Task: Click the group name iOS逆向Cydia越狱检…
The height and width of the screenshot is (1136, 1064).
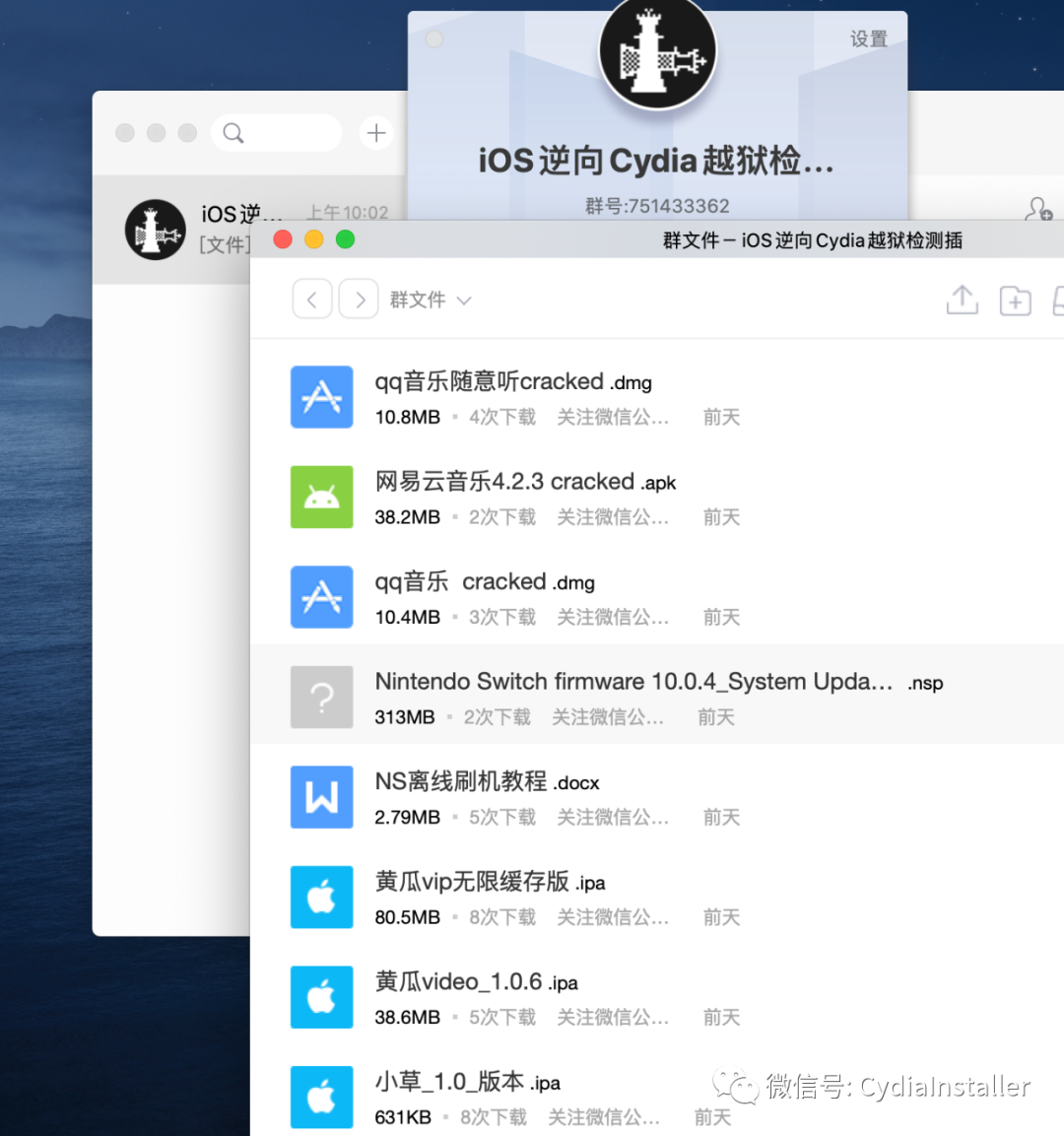Action: tap(656, 161)
